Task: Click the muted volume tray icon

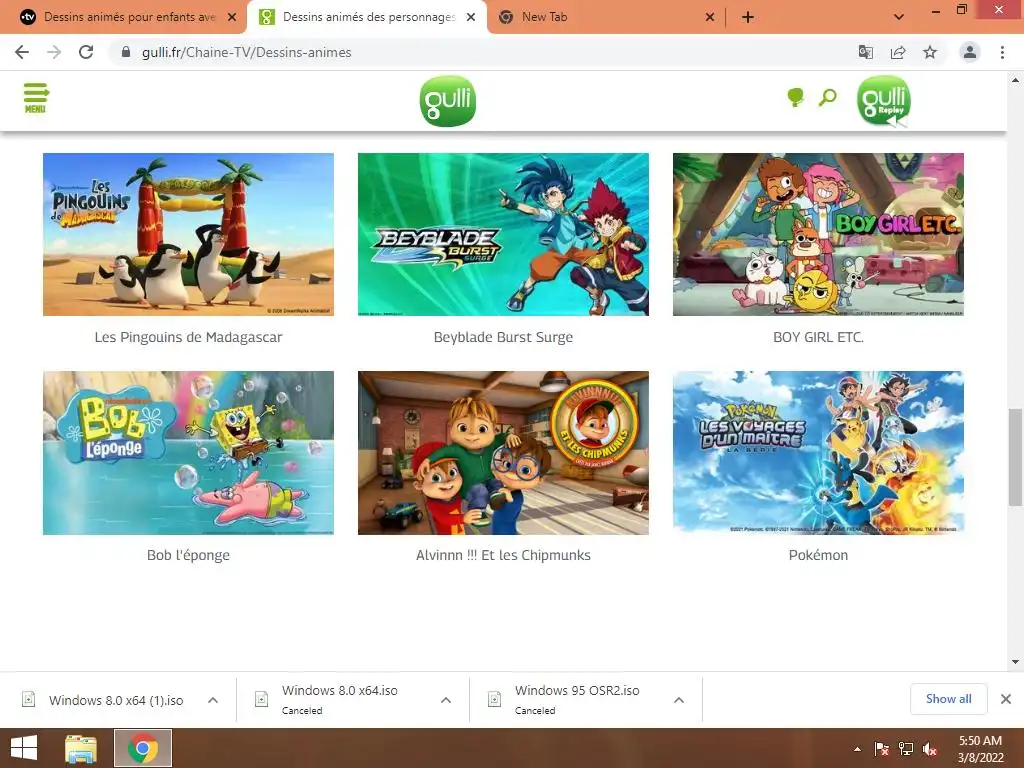Action: click(x=930, y=749)
